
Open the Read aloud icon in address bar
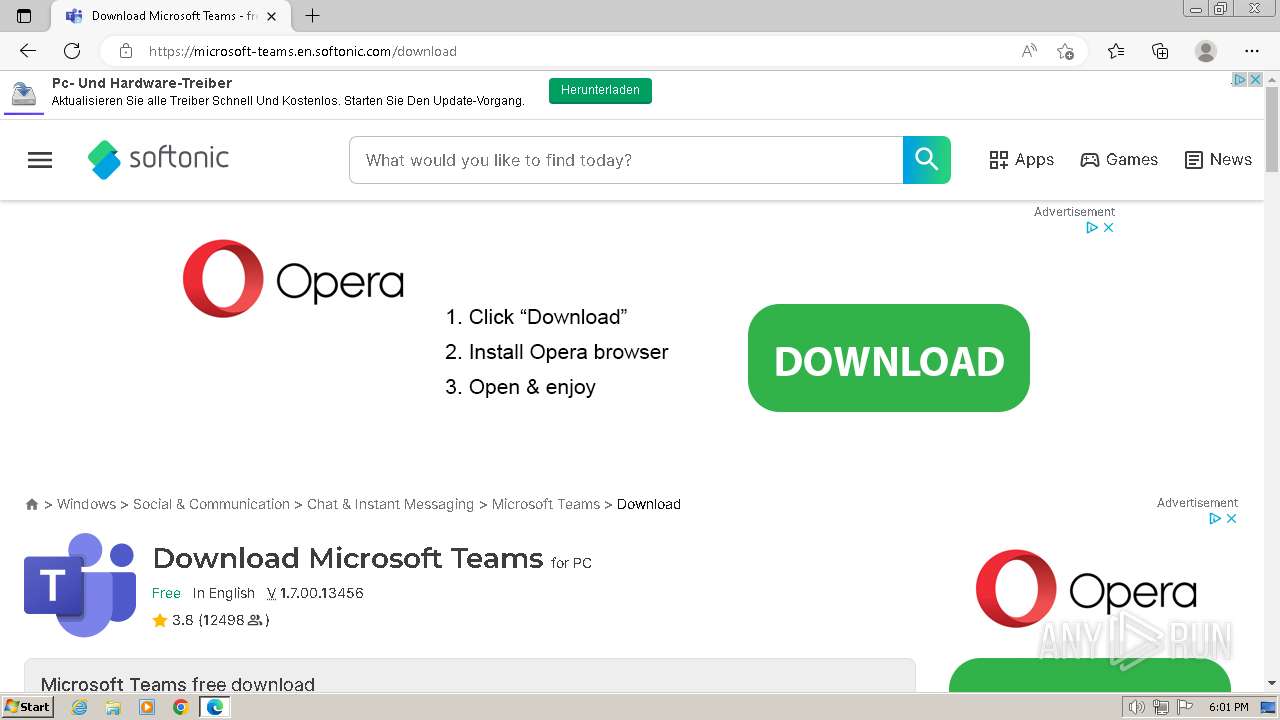coord(1028,51)
